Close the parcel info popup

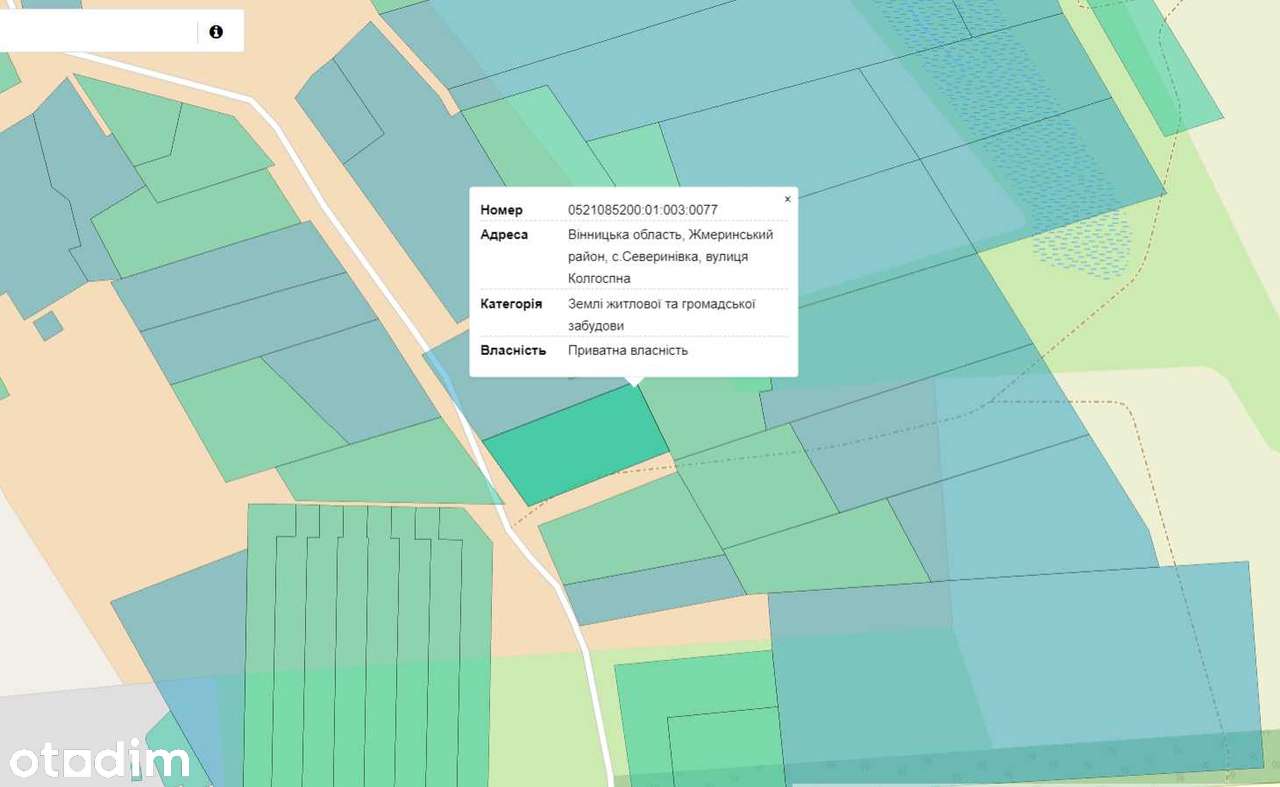click(787, 199)
